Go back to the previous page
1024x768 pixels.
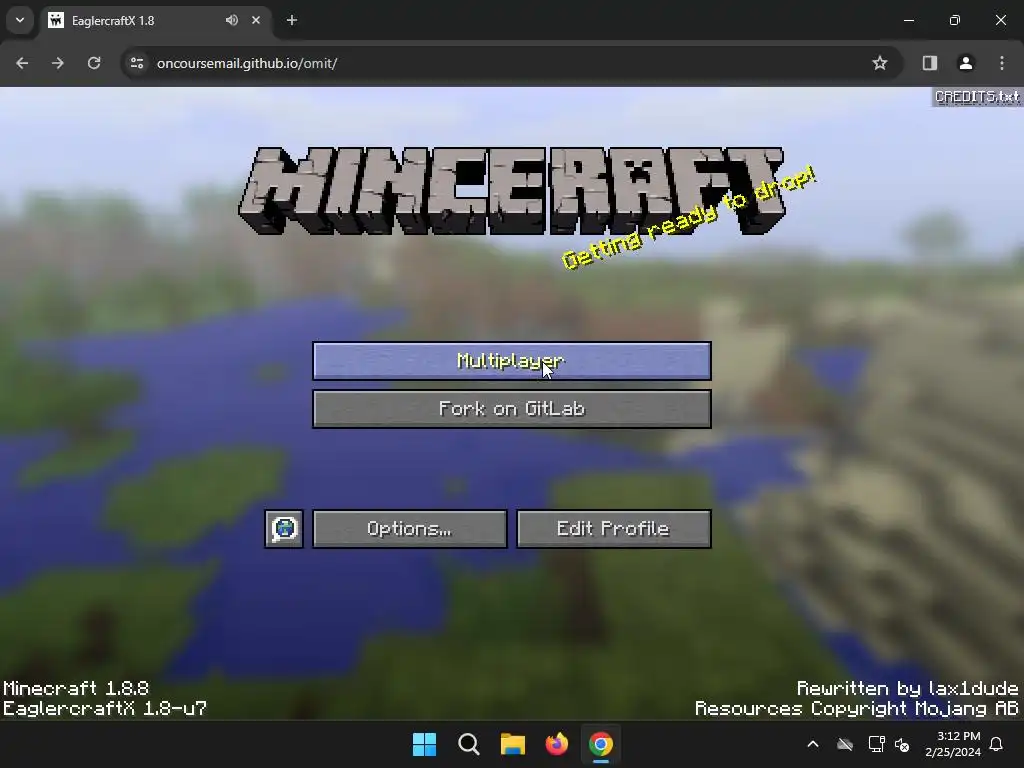(x=22, y=63)
